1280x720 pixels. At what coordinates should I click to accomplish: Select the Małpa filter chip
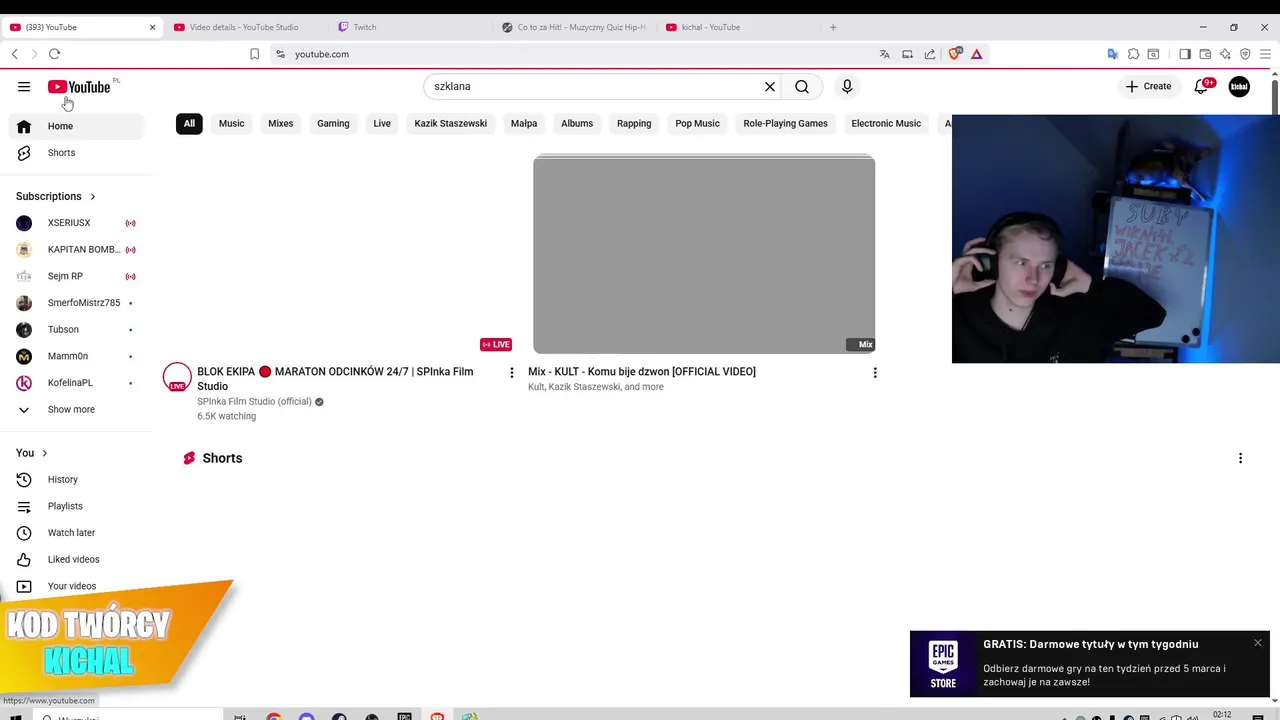[524, 124]
